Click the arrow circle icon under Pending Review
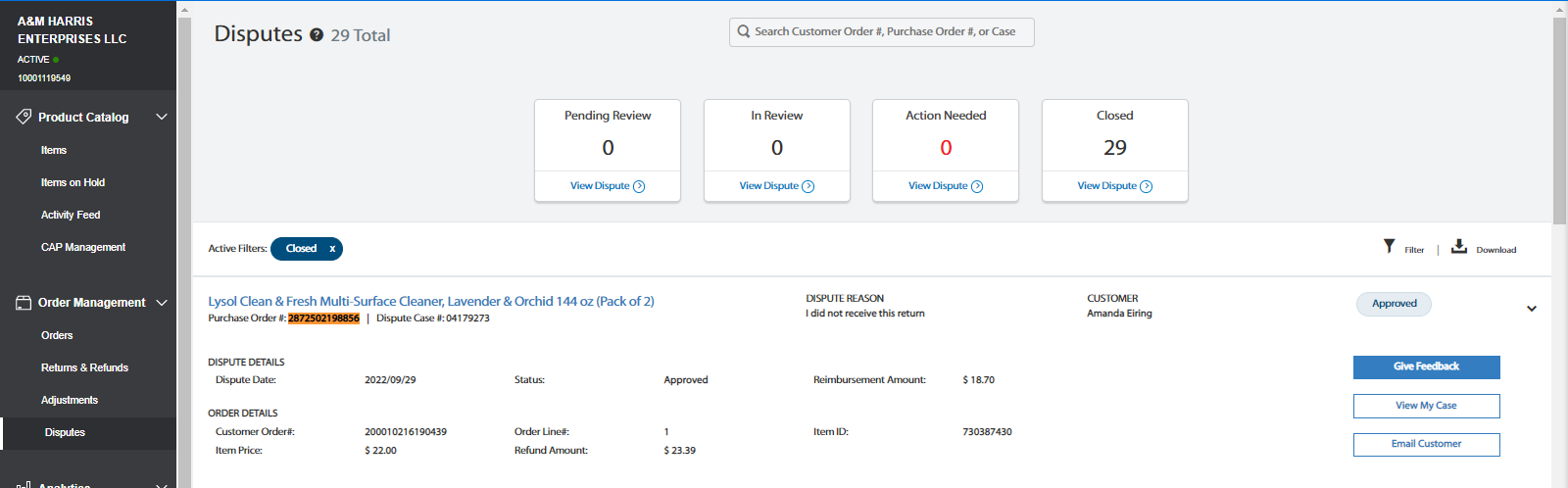Image resolution: width=1568 pixels, height=488 pixels. point(639,186)
